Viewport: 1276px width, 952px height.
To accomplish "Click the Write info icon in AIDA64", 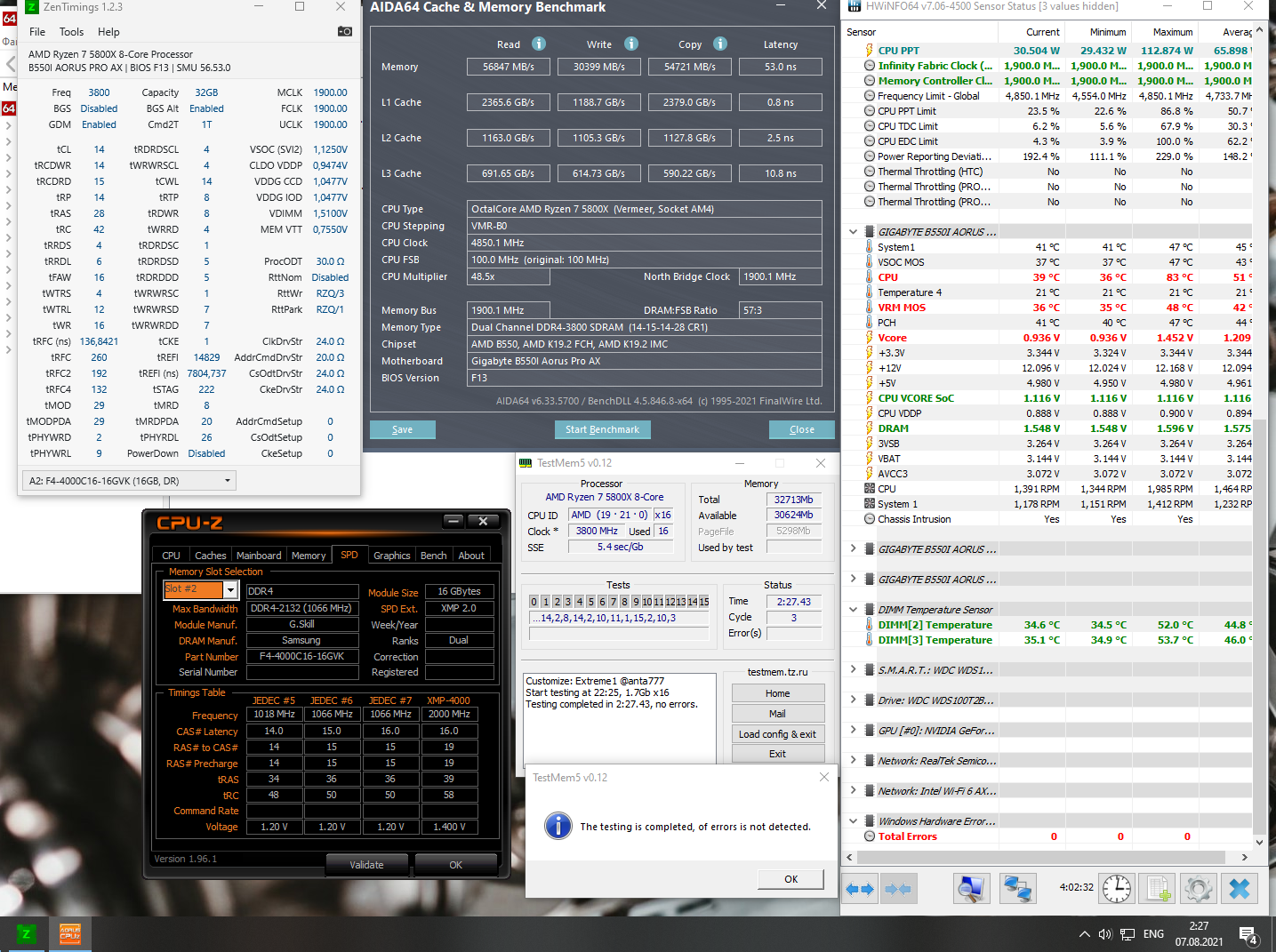I will [x=631, y=44].
